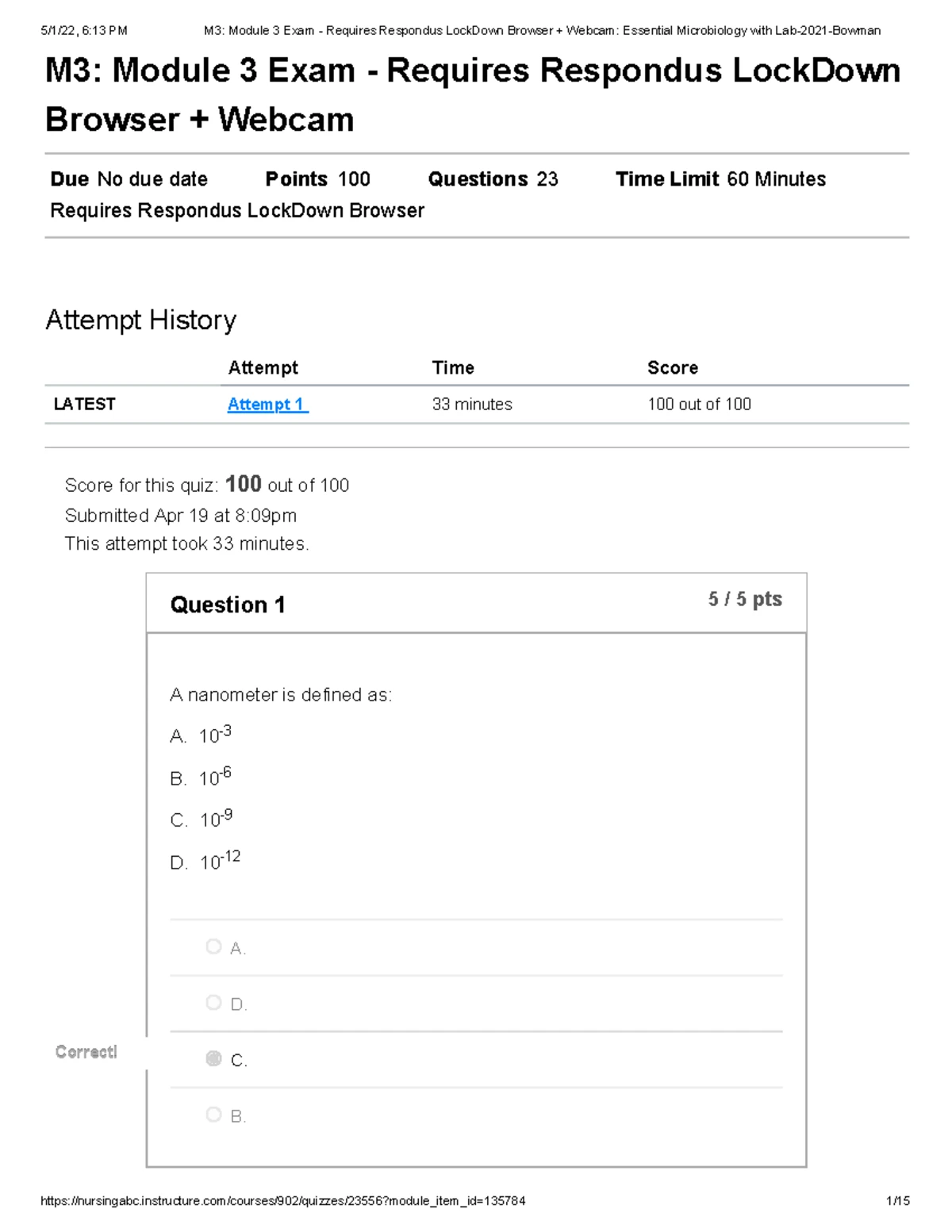Click the 100 out of 100 score cell

(x=699, y=405)
